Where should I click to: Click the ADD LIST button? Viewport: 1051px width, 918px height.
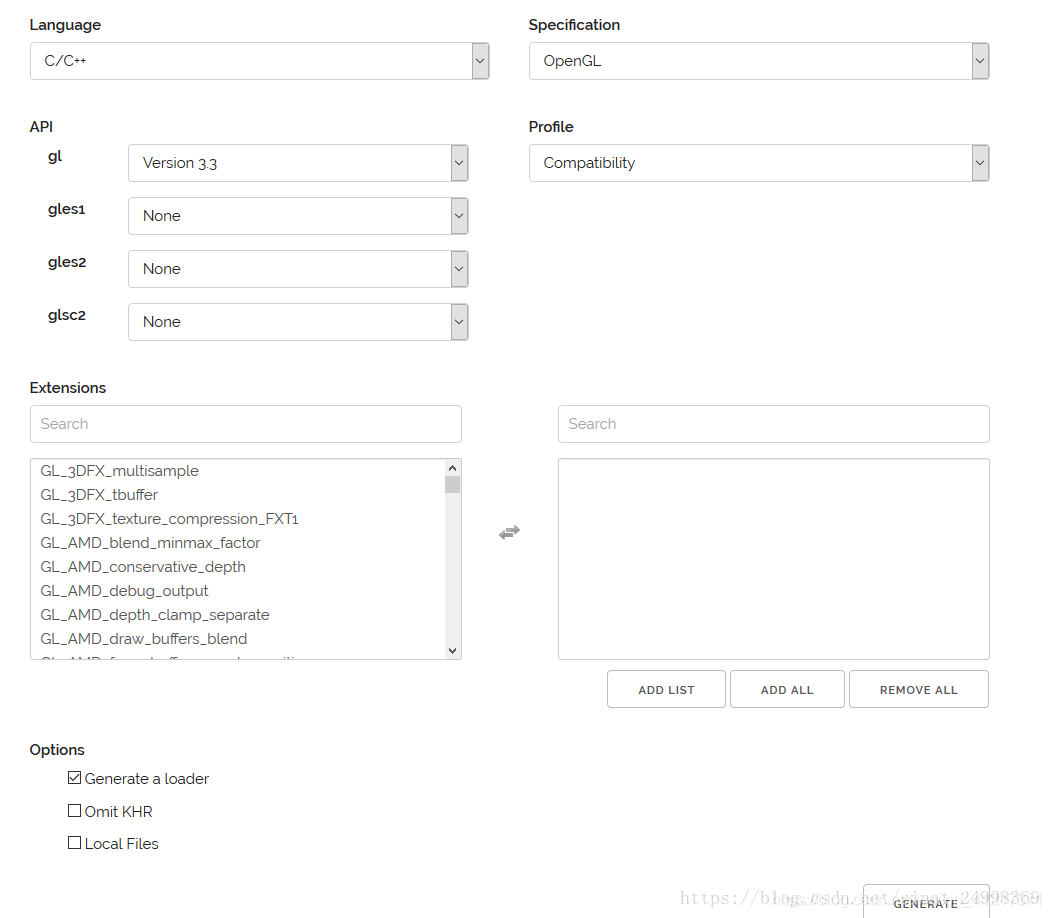click(666, 690)
